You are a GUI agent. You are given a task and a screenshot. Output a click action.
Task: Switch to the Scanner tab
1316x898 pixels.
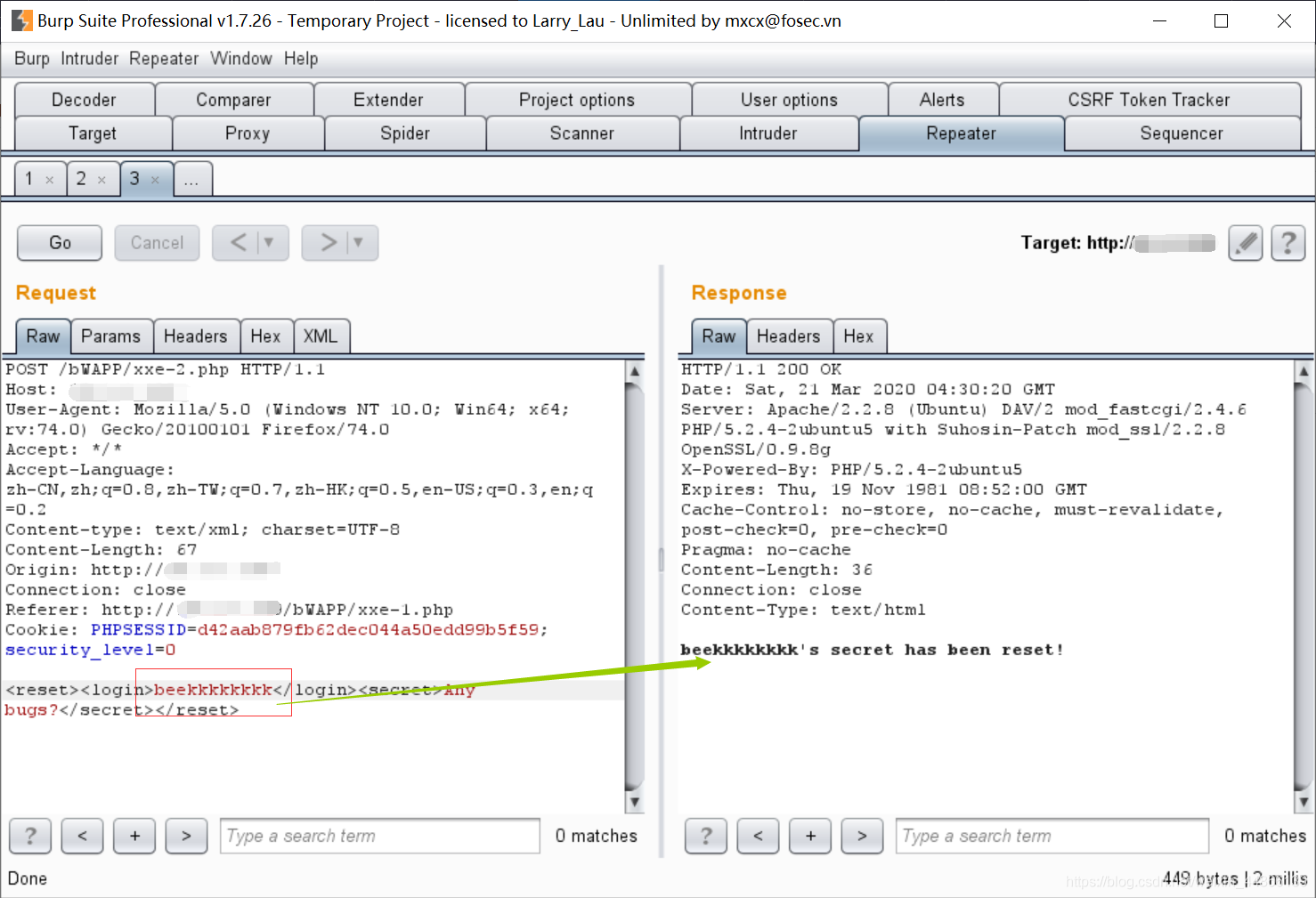coord(582,133)
